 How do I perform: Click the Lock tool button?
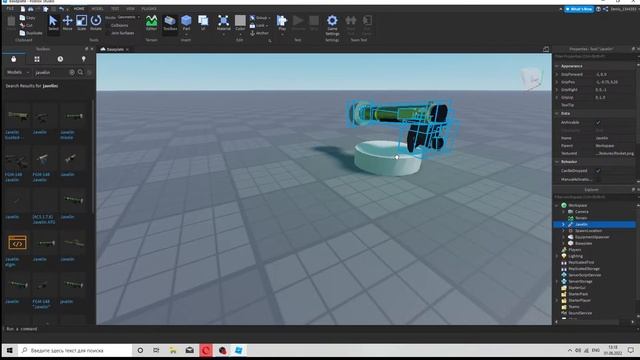click(x=259, y=25)
